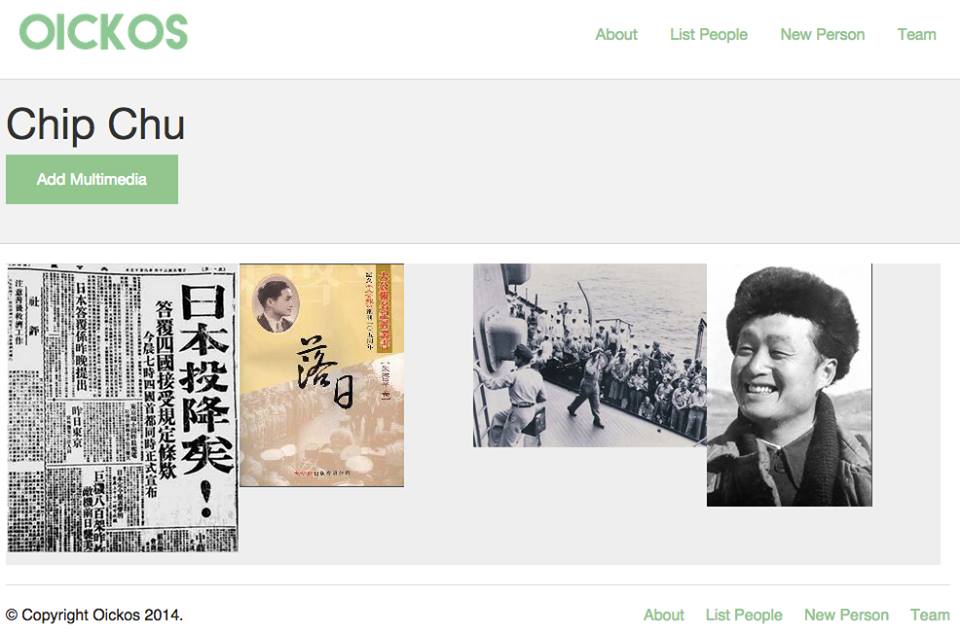Viewport: 960px width, 633px height.
Task: Choose New Person in the footer links
Action: pos(846,615)
